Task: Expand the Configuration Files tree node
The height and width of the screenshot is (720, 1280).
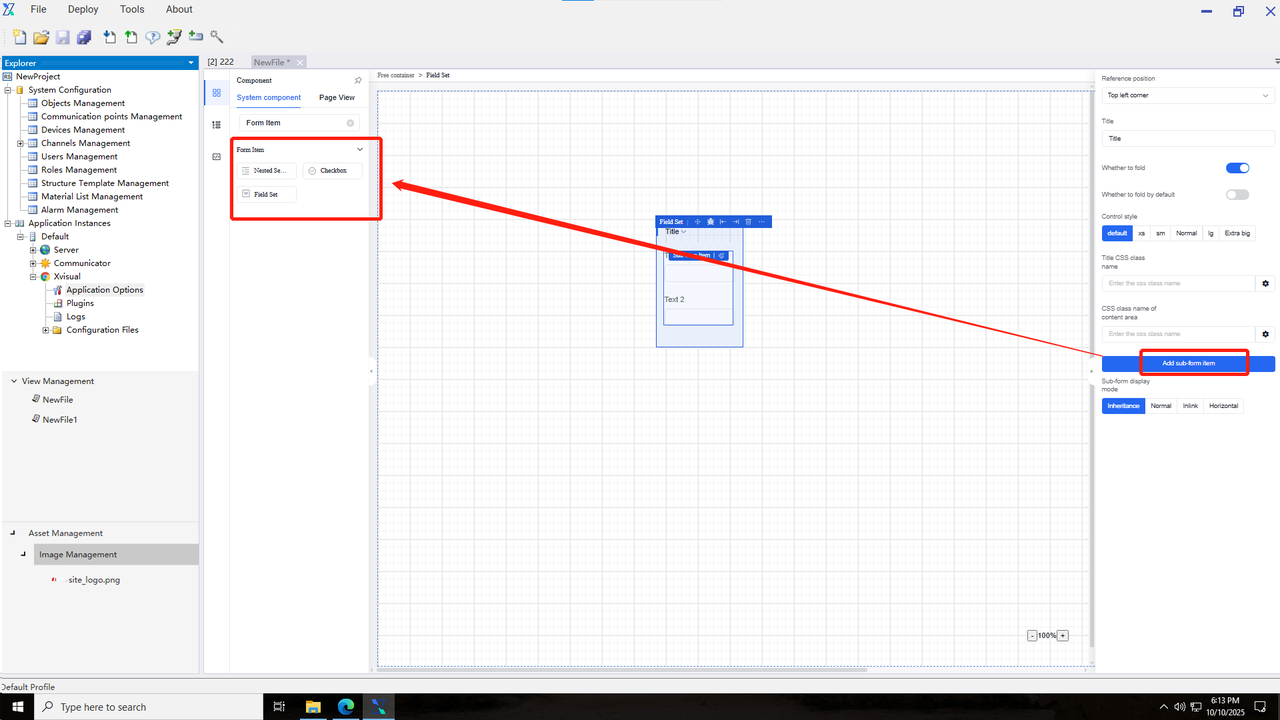Action: (x=45, y=330)
